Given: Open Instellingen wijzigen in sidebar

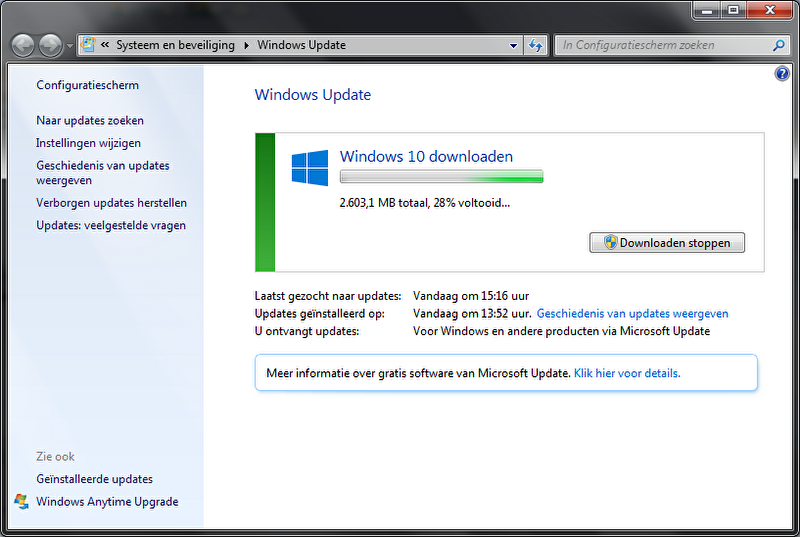Looking at the screenshot, I should click(88, 143).
